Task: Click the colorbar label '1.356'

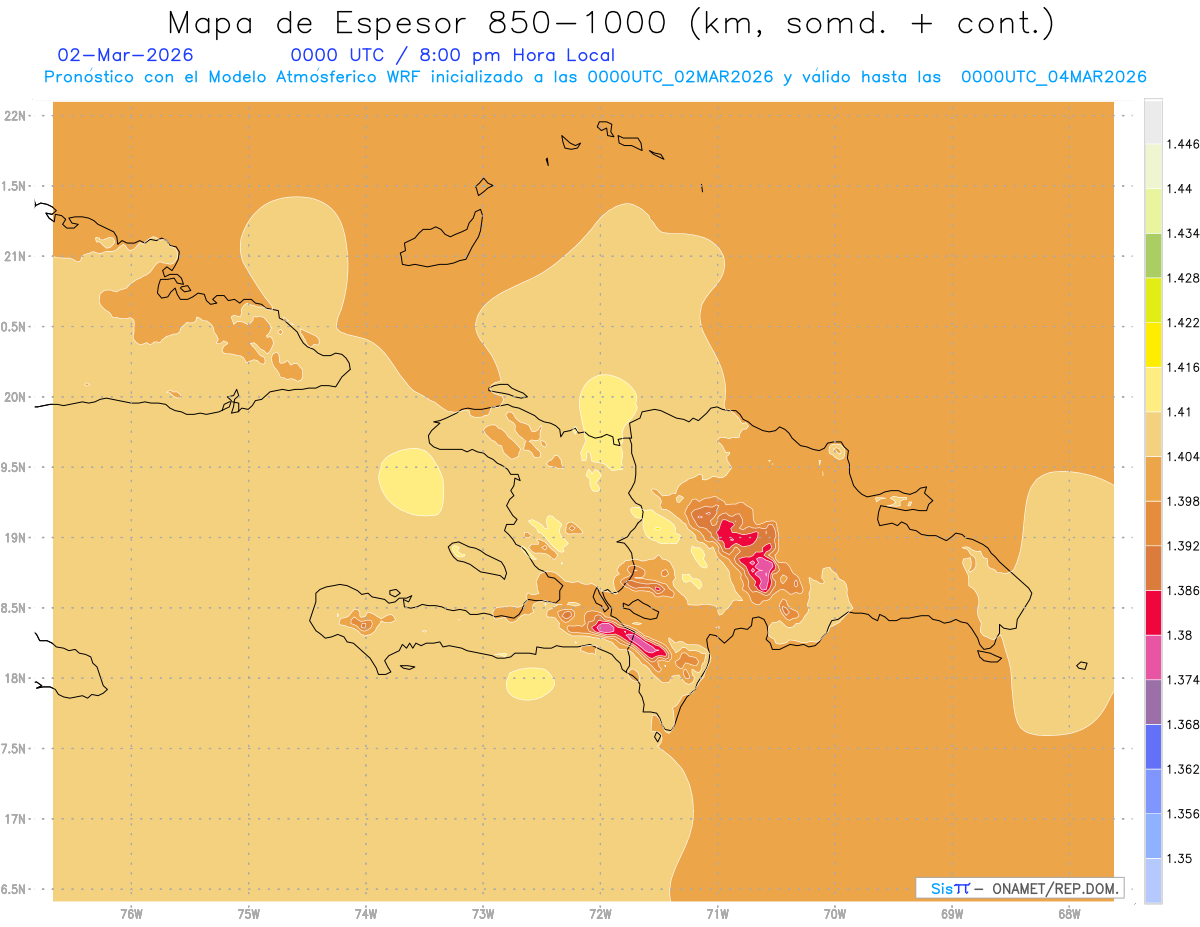Action: 1183,813
